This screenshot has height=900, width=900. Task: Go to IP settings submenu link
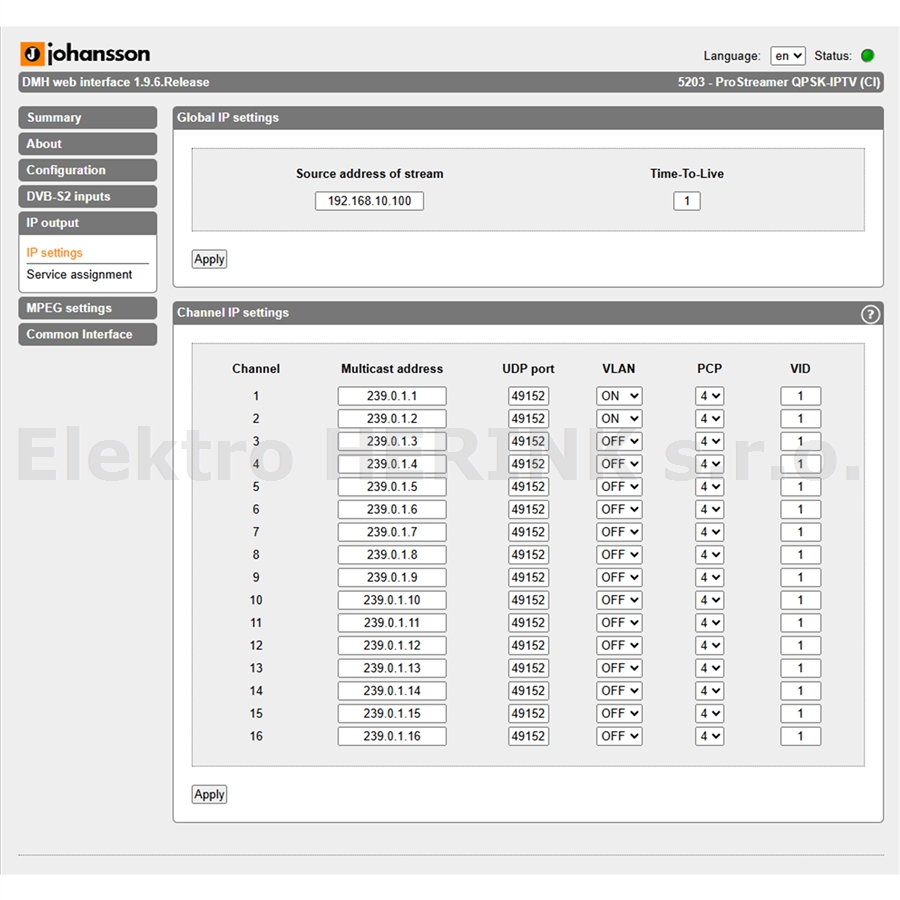55,253
